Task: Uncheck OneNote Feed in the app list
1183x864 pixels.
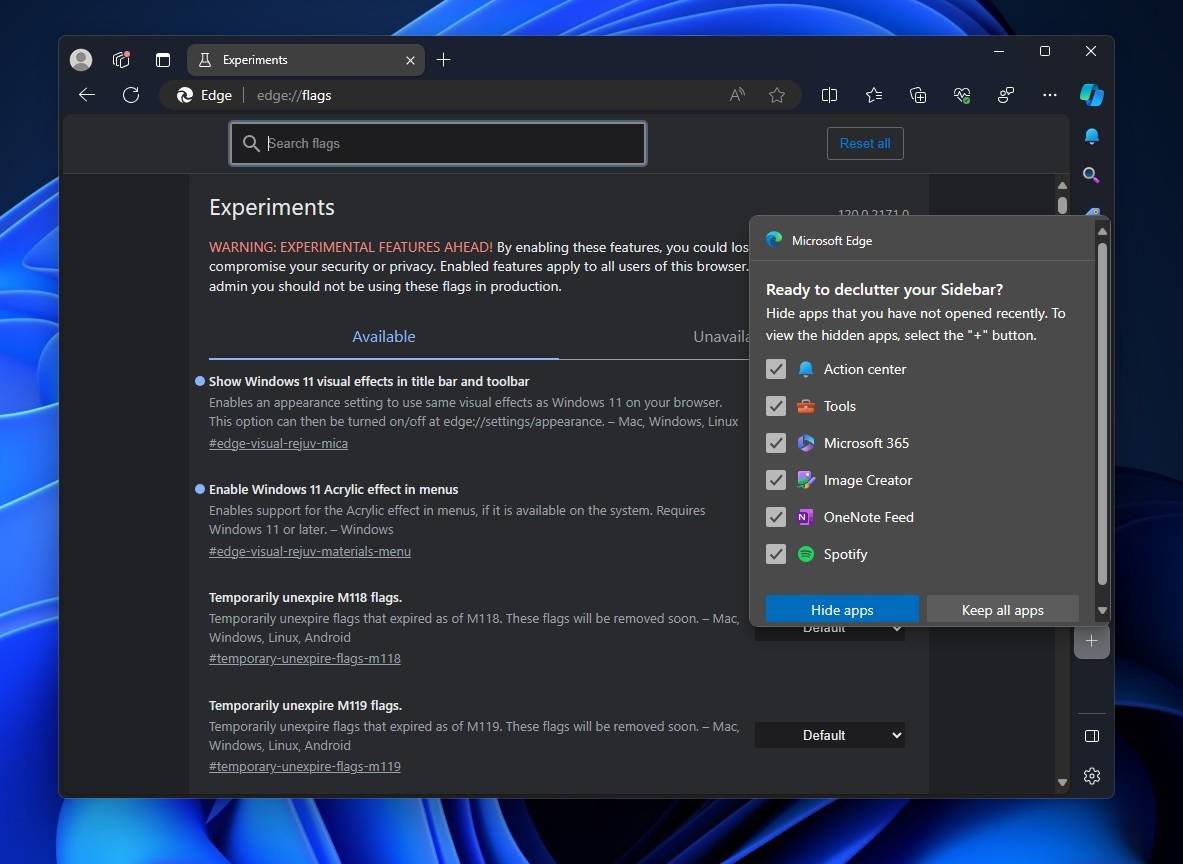Action: point(775,517)
